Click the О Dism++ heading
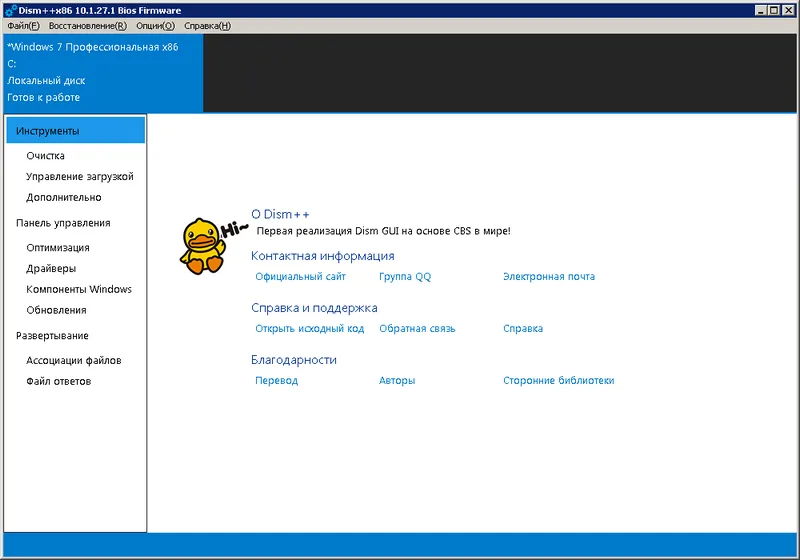Screen dimensions: 800x560 click(280, 214)
